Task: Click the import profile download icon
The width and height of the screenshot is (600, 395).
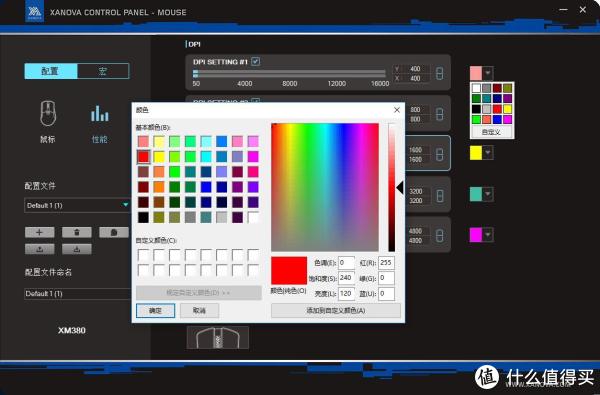Action: click(77, 249)
